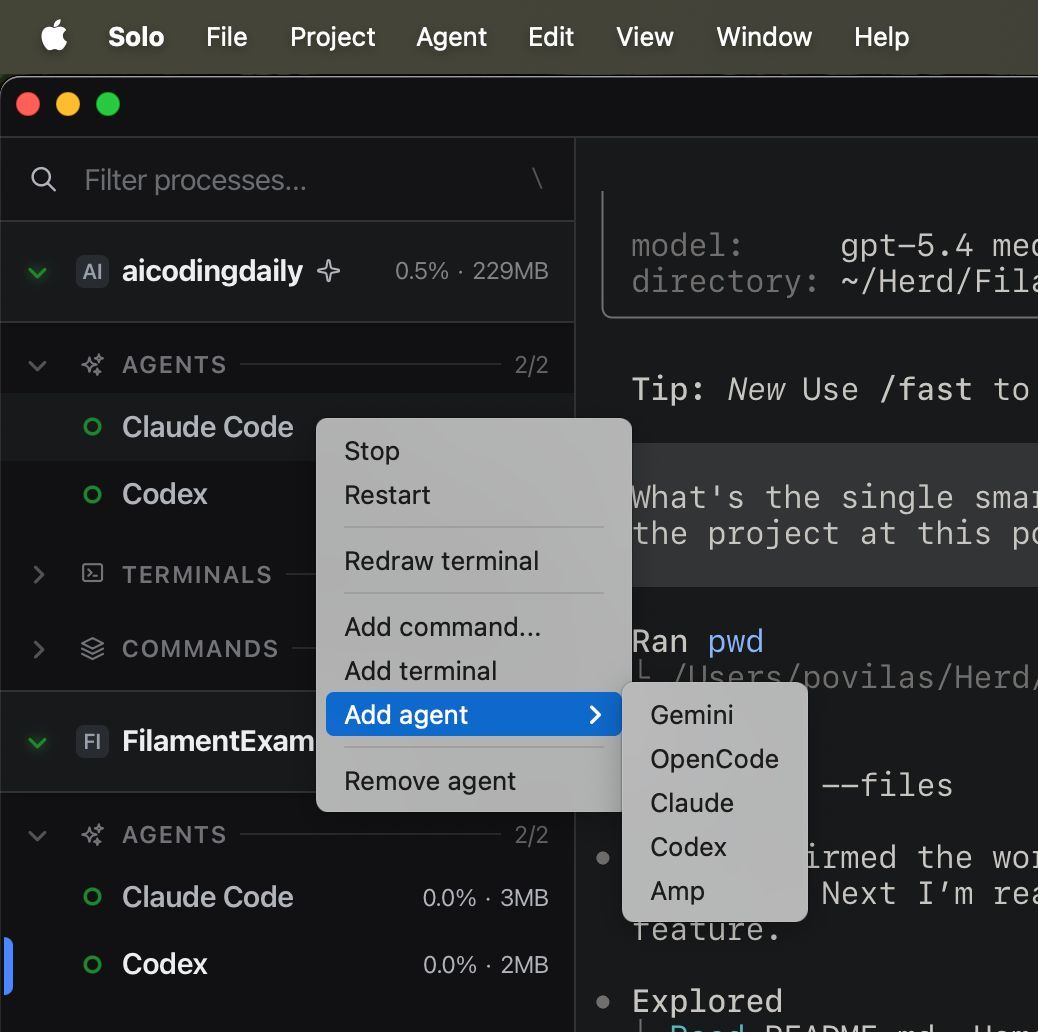Click the stacked layers icon beside COMMANDS
This screenshot has height=1032, width=1038.
pos(91,648)
